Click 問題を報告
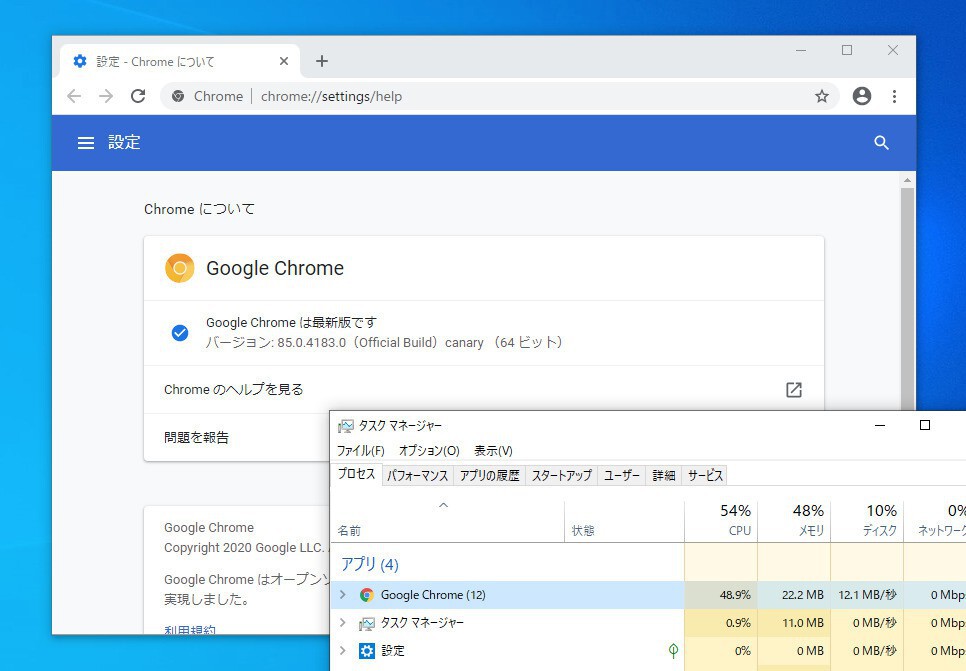The image size is (966, 671). (197, 437)
